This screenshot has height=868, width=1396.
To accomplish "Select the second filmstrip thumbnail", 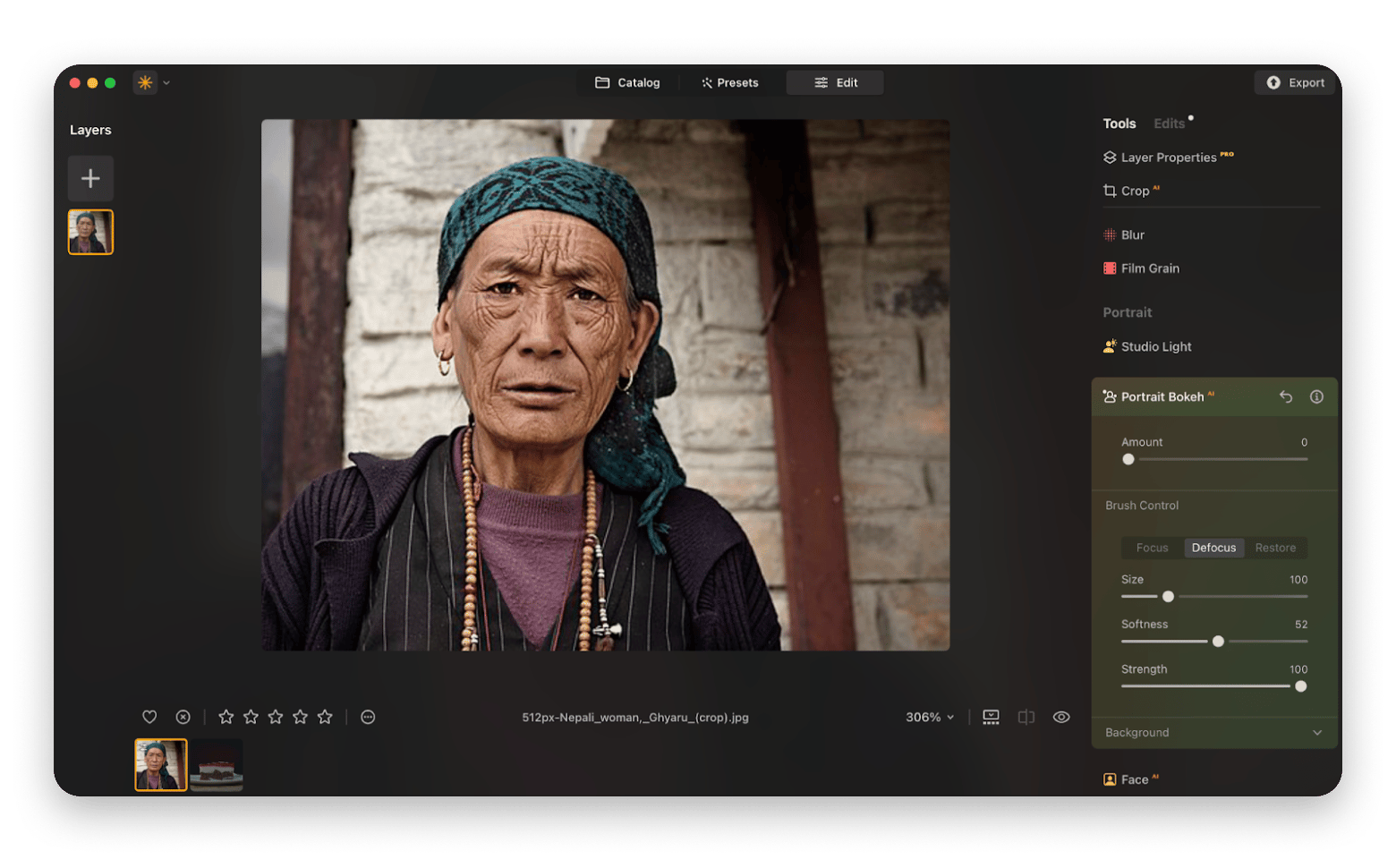I will (x=216, y=765).
